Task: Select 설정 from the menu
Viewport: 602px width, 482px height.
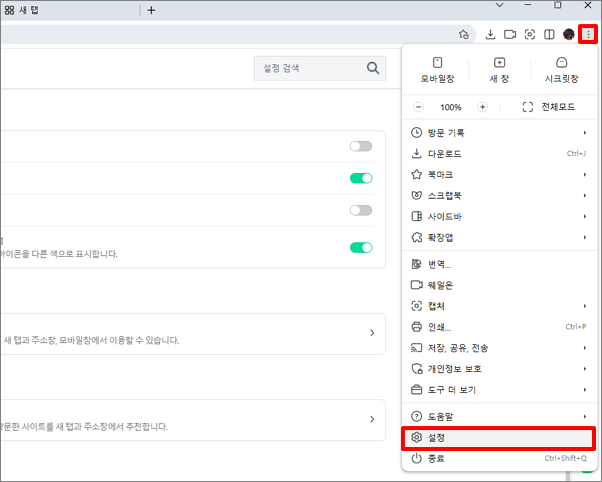Action: (x=499, y=438)
